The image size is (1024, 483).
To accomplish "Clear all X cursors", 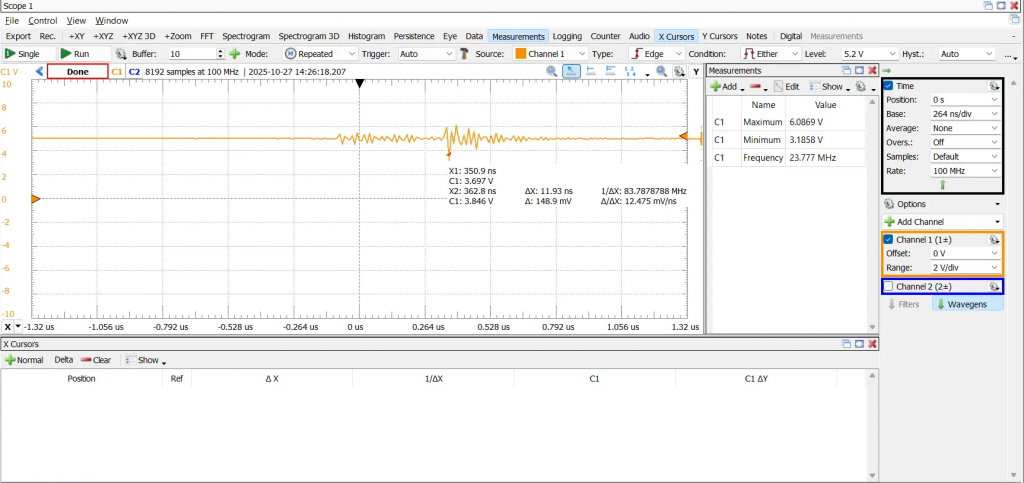I will pyautogui.click(x=96, y=360).
